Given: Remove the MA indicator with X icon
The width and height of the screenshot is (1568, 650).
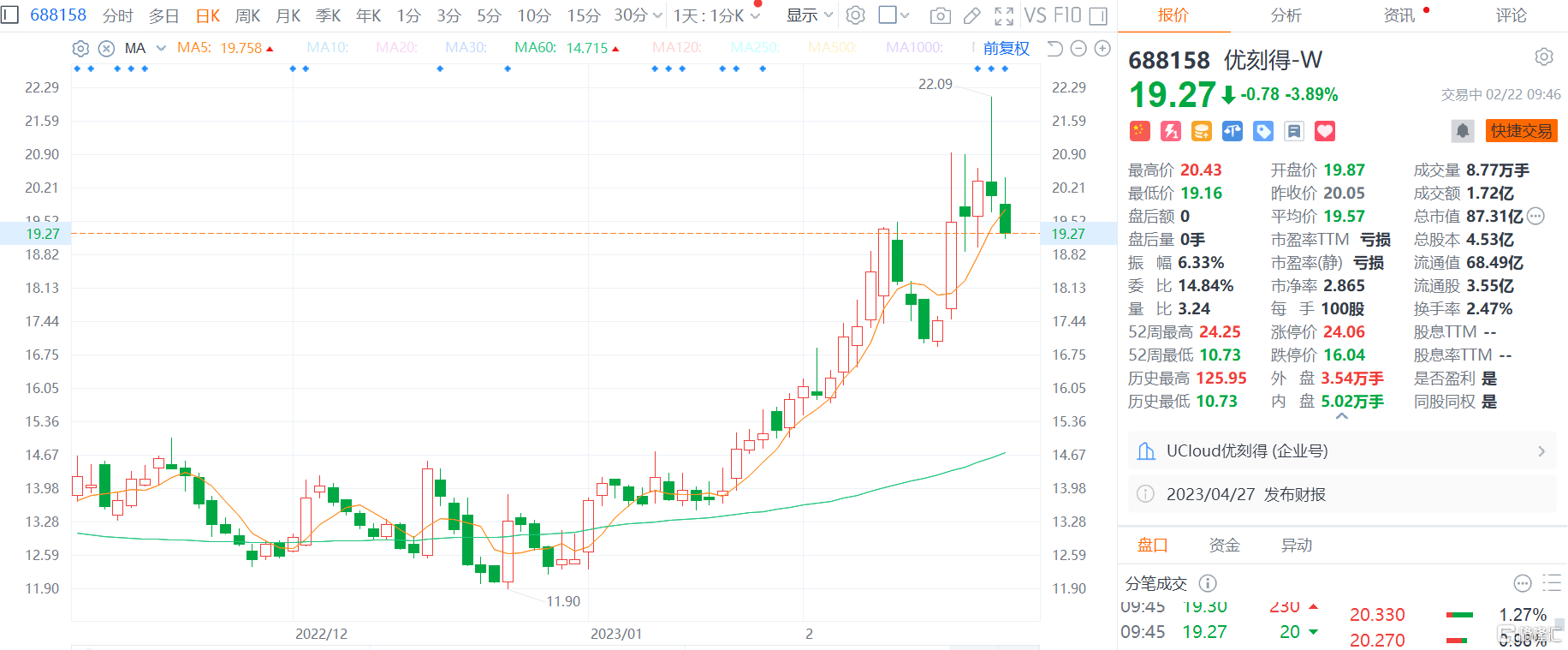Looking at the screenshot, I should tap(106, 48).
